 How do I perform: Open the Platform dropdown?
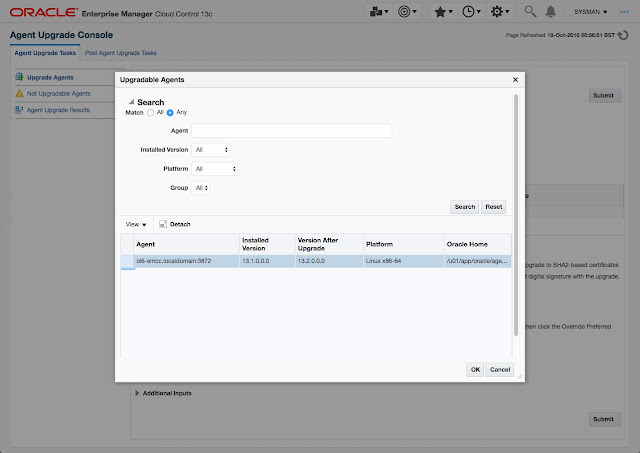pyautogui.click(x=215, y=169)
